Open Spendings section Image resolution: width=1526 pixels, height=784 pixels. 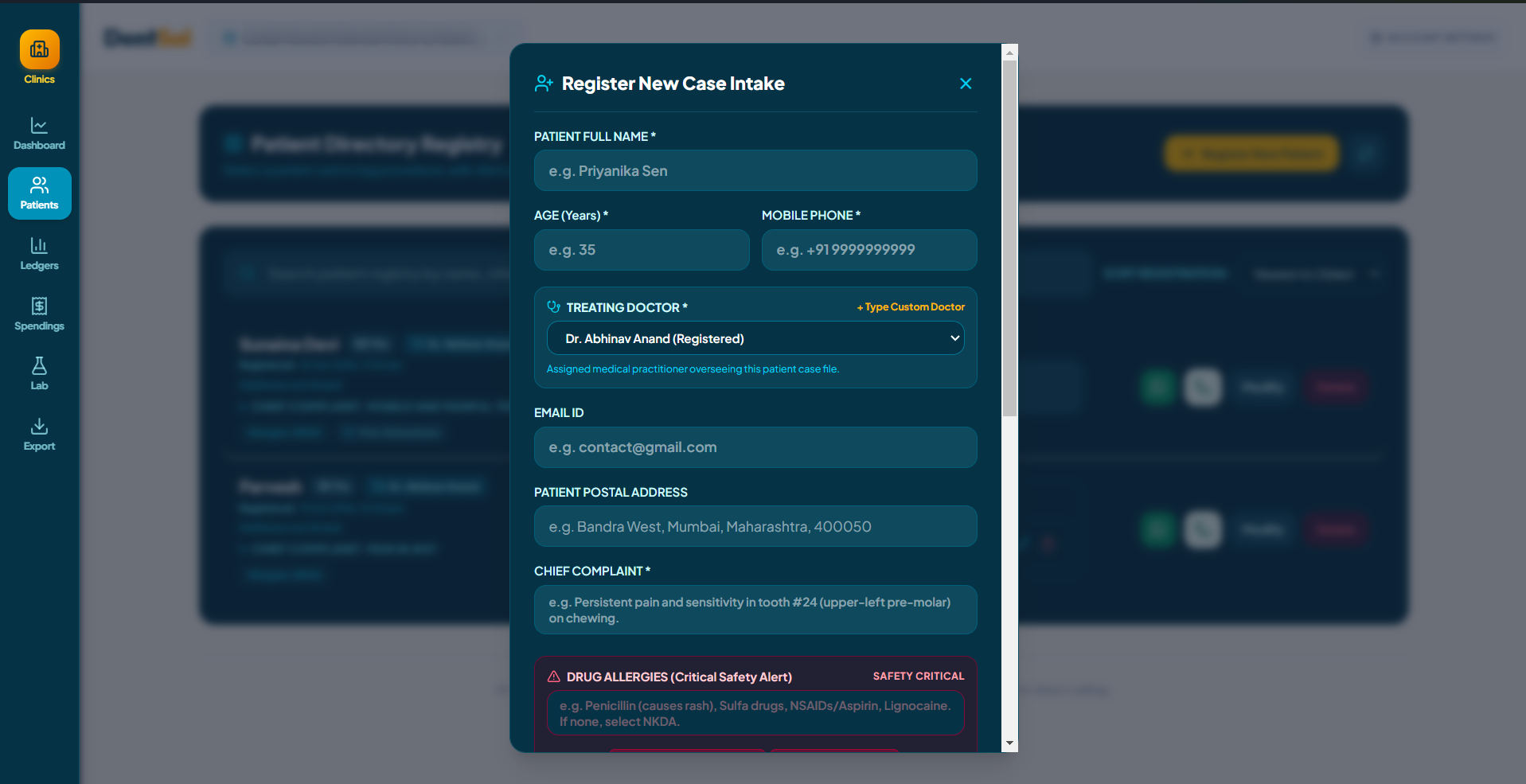(x=39, y=314)
